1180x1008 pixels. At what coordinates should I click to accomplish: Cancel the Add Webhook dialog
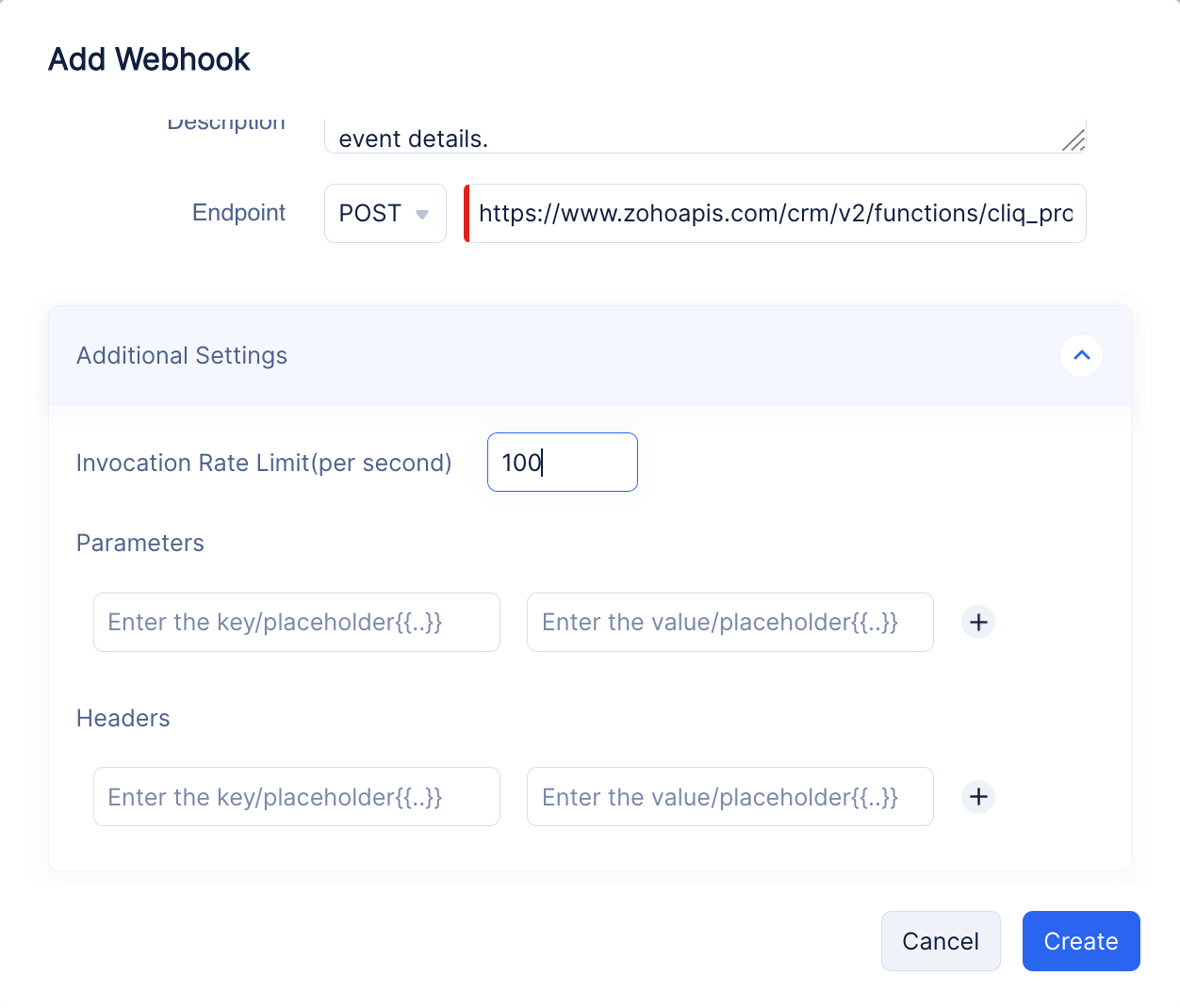point(940,941)
